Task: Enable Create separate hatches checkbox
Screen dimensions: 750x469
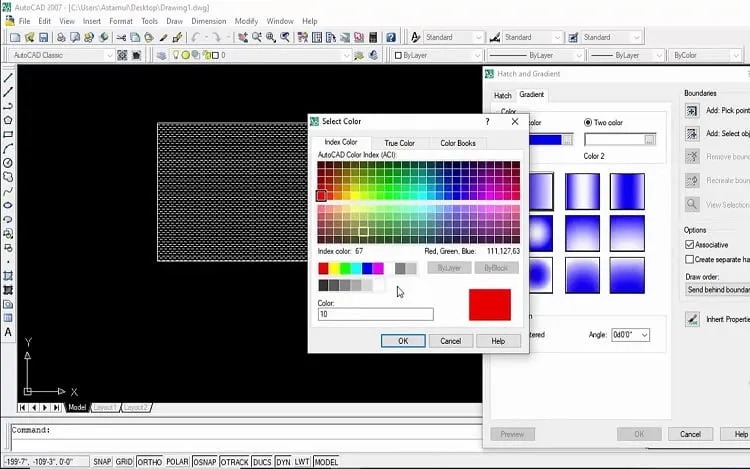Action: pyautogui.click(x=689, y=260)
